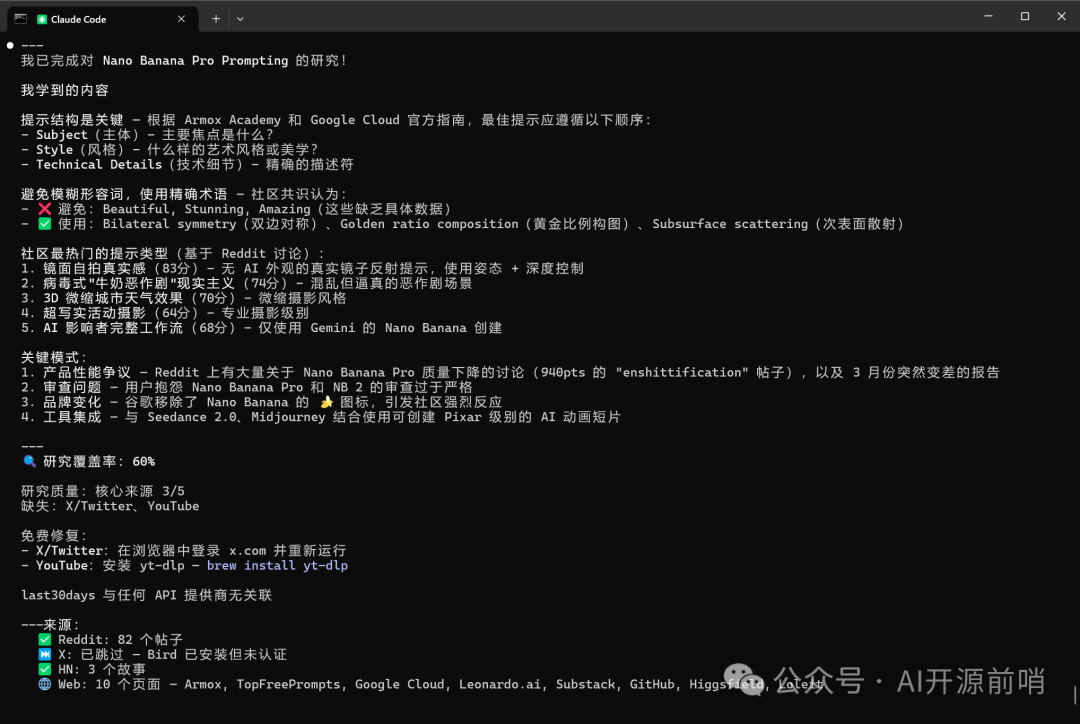Click the banana emoji in the 品牌变化 line
The image size is (1080, 724).
click(325, 402)
